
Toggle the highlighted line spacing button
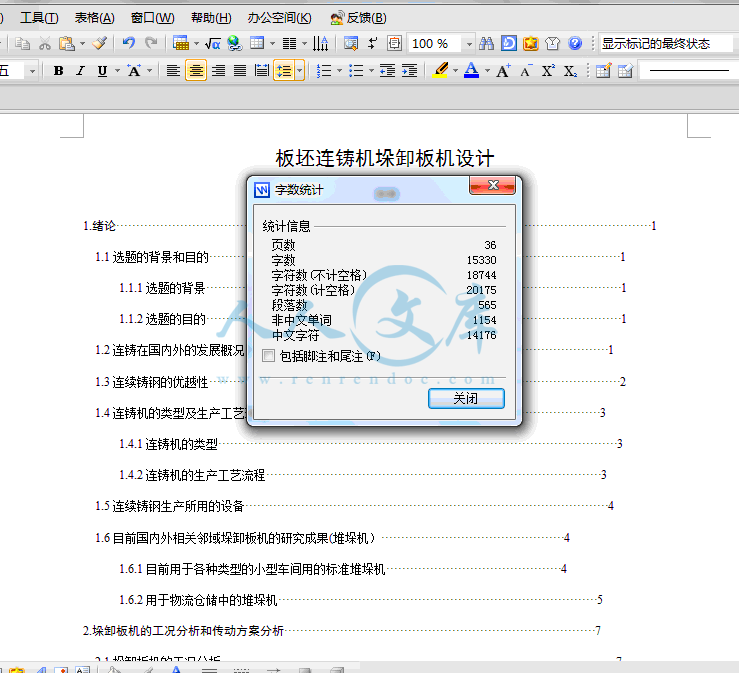tap(284, 71)
